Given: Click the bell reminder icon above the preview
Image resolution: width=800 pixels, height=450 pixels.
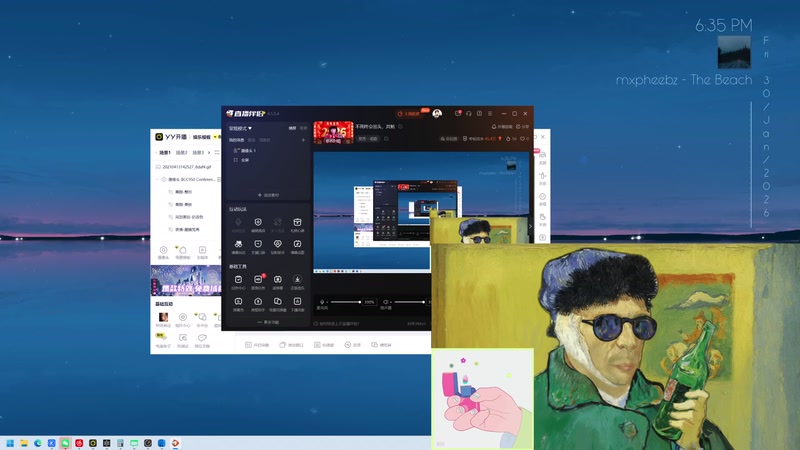Looking at the screenshot, I should point(502,127).
